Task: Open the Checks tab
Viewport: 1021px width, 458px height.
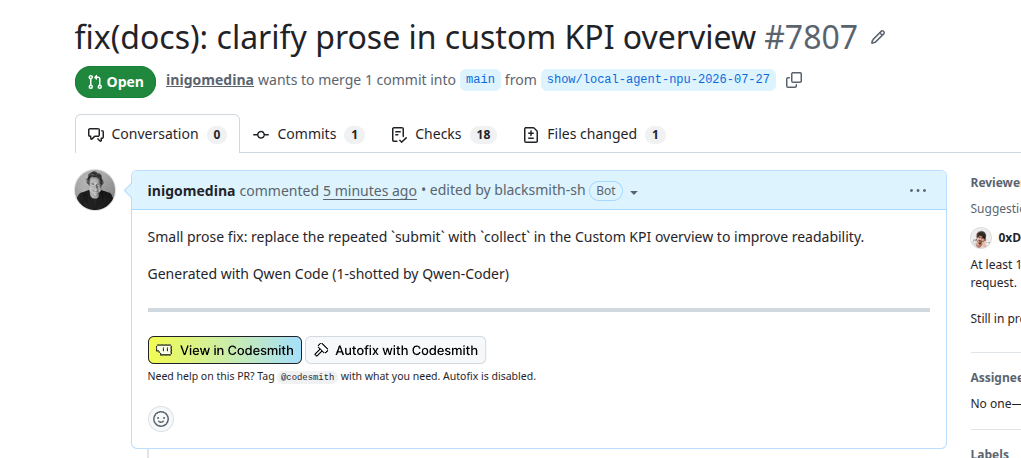Action: (x=443, y=135)
